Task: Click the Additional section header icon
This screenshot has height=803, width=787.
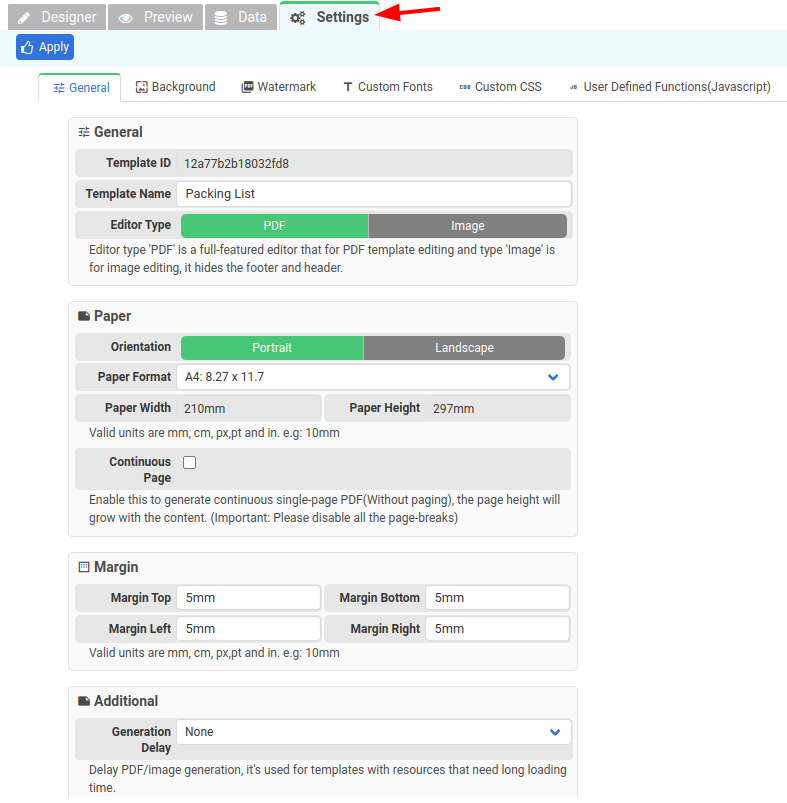Action: click(84, 701)
